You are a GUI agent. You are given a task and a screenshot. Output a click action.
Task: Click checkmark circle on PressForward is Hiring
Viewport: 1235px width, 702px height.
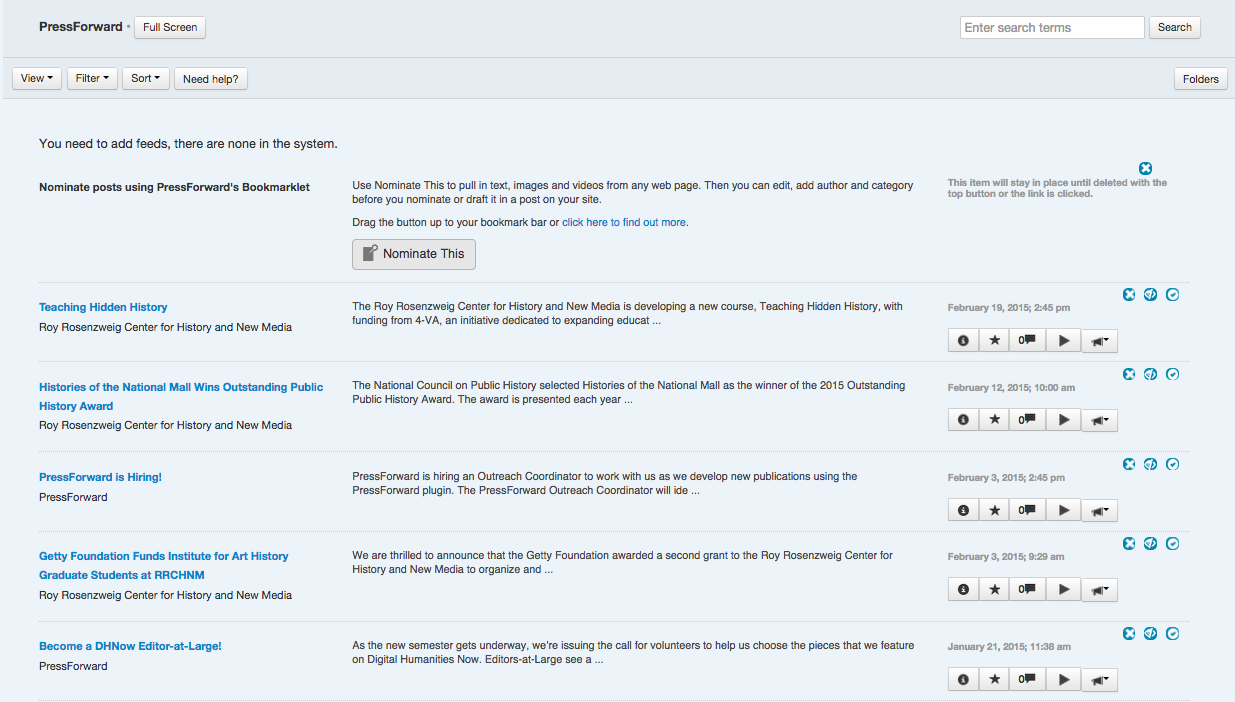(x=1173, y=464)
